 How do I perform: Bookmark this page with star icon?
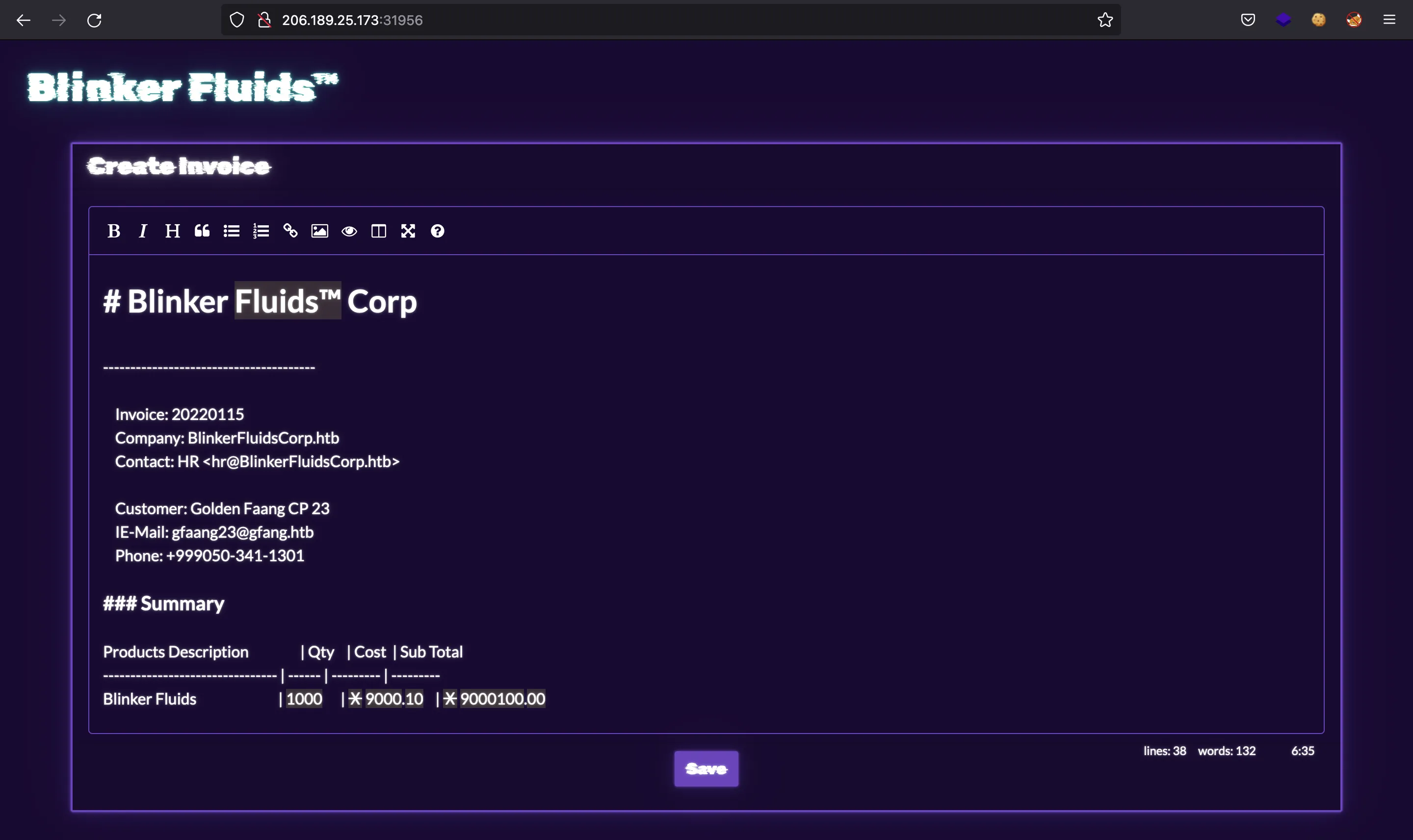click(1104, 21)
